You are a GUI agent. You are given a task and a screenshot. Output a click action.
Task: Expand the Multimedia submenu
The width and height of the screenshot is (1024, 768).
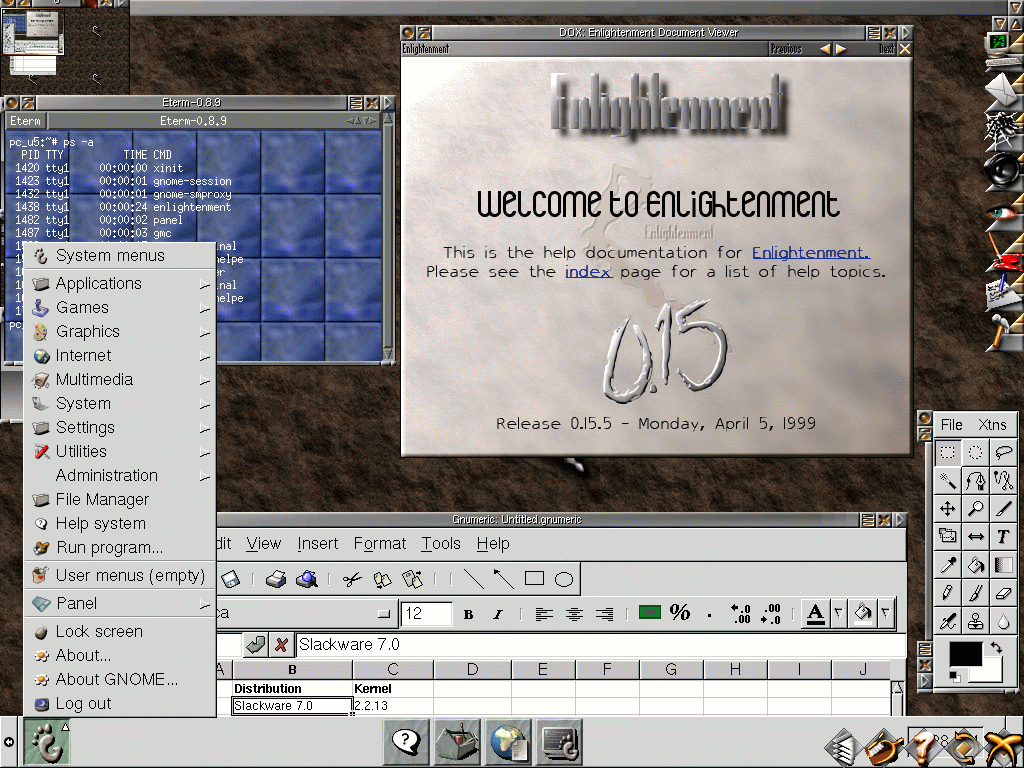[120, 380]
